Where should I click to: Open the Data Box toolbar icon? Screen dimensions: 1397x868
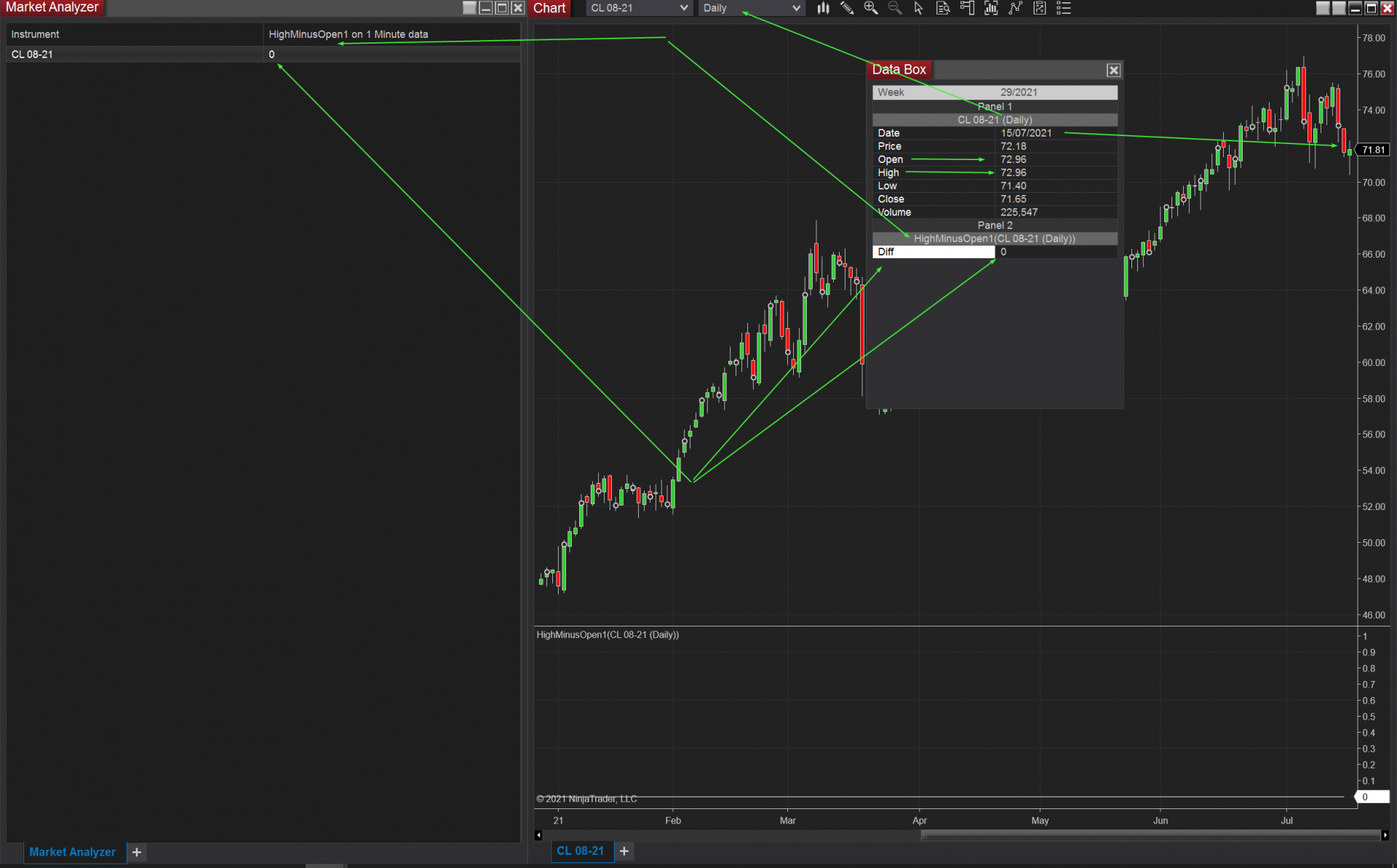(943, 8)
